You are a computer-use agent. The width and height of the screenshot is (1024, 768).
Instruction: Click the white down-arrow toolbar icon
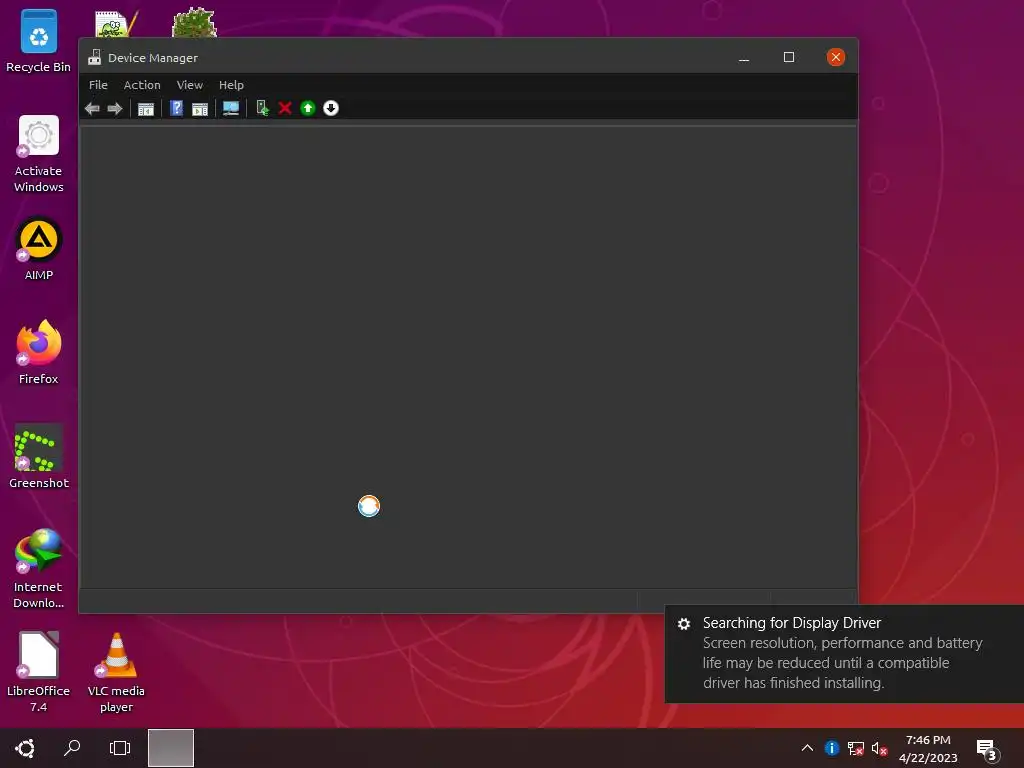coord(331,108)
